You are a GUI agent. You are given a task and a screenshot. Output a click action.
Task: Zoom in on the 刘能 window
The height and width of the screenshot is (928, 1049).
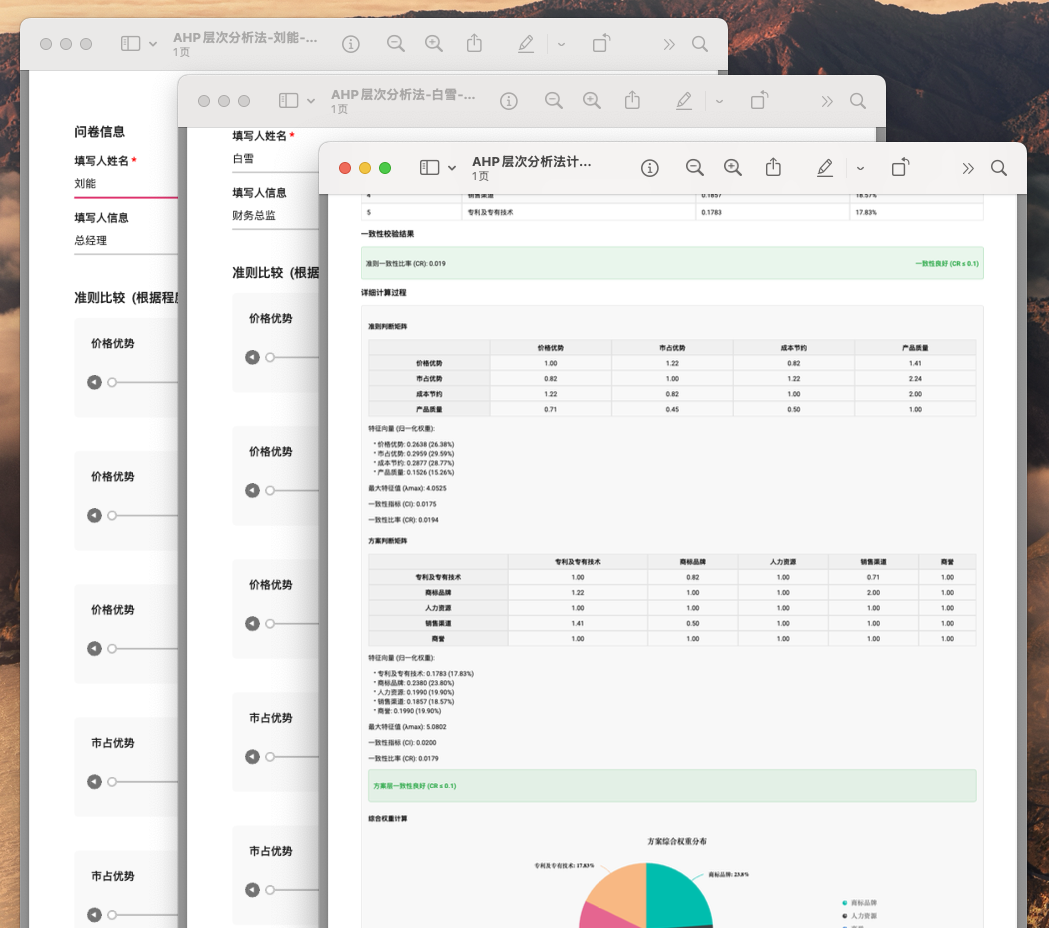434,43
